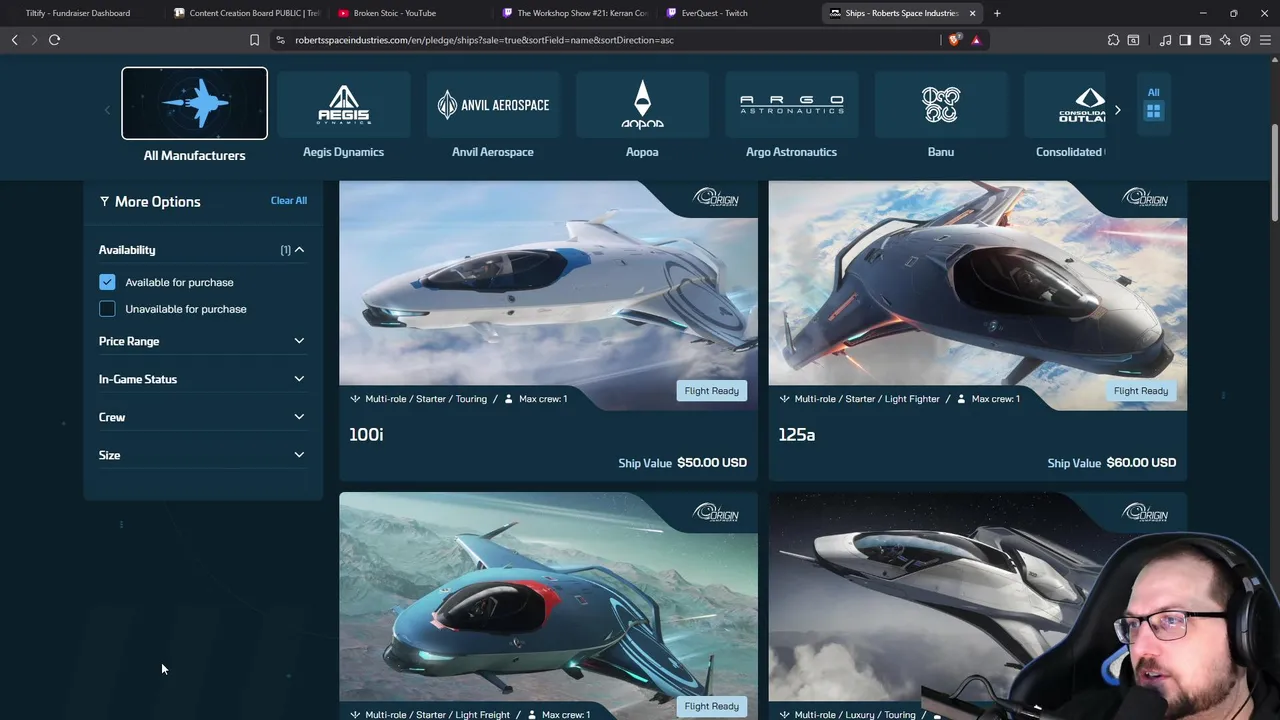
Task: Click the page vertical scrollbar
Action: point(1274,172)
